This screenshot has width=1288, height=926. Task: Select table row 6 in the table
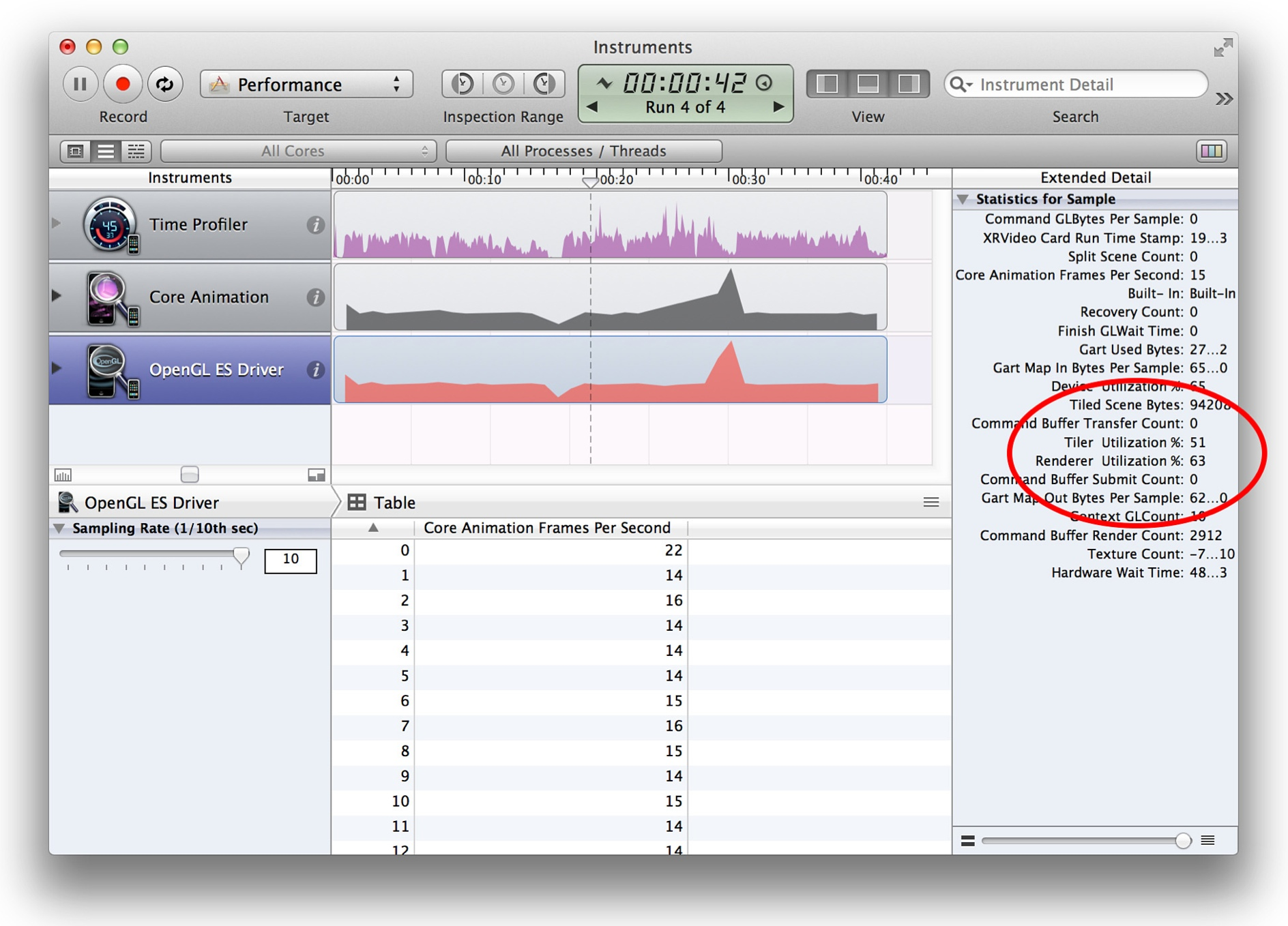(641, 701)
